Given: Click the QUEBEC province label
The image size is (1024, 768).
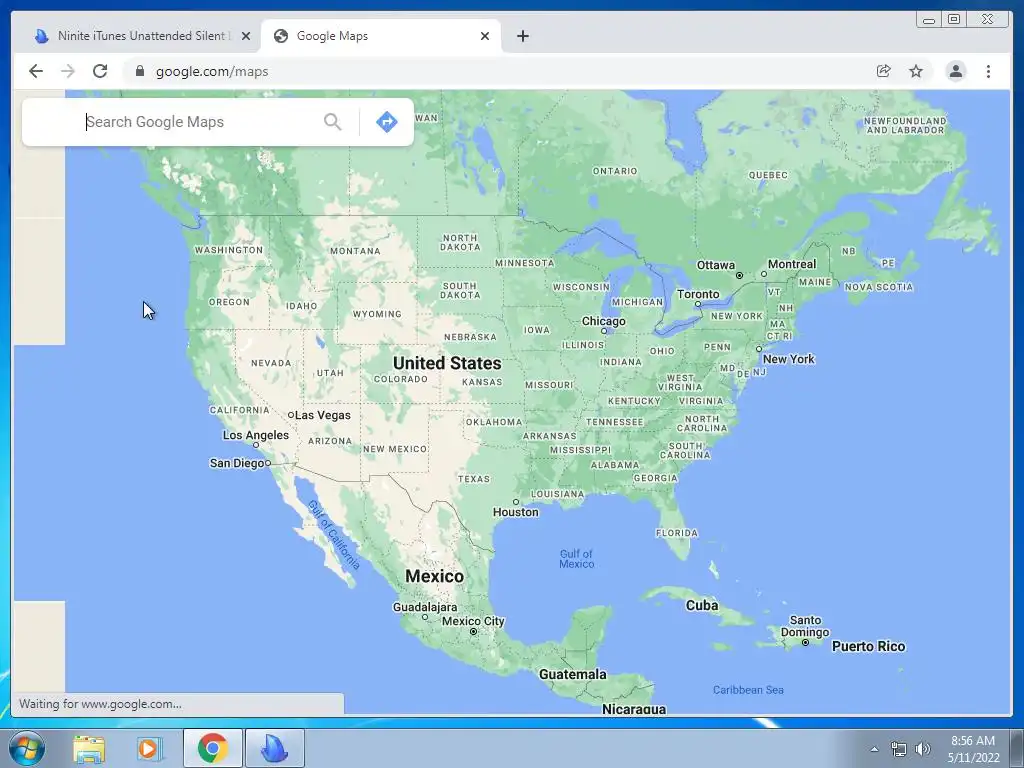Looking at the screenshot, I should pyautogui.click(x=768, y=175).
